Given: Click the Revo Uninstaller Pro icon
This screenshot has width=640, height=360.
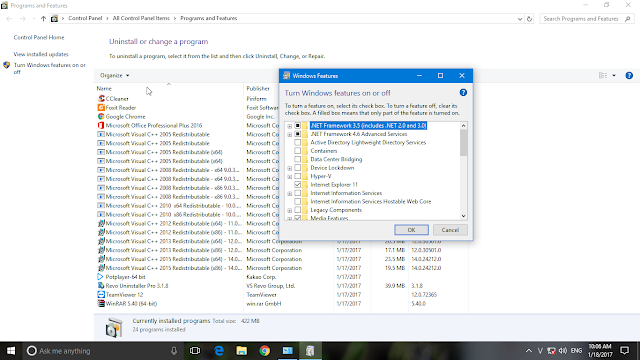Looking at the screenshot, I should (x=101, y=286).
